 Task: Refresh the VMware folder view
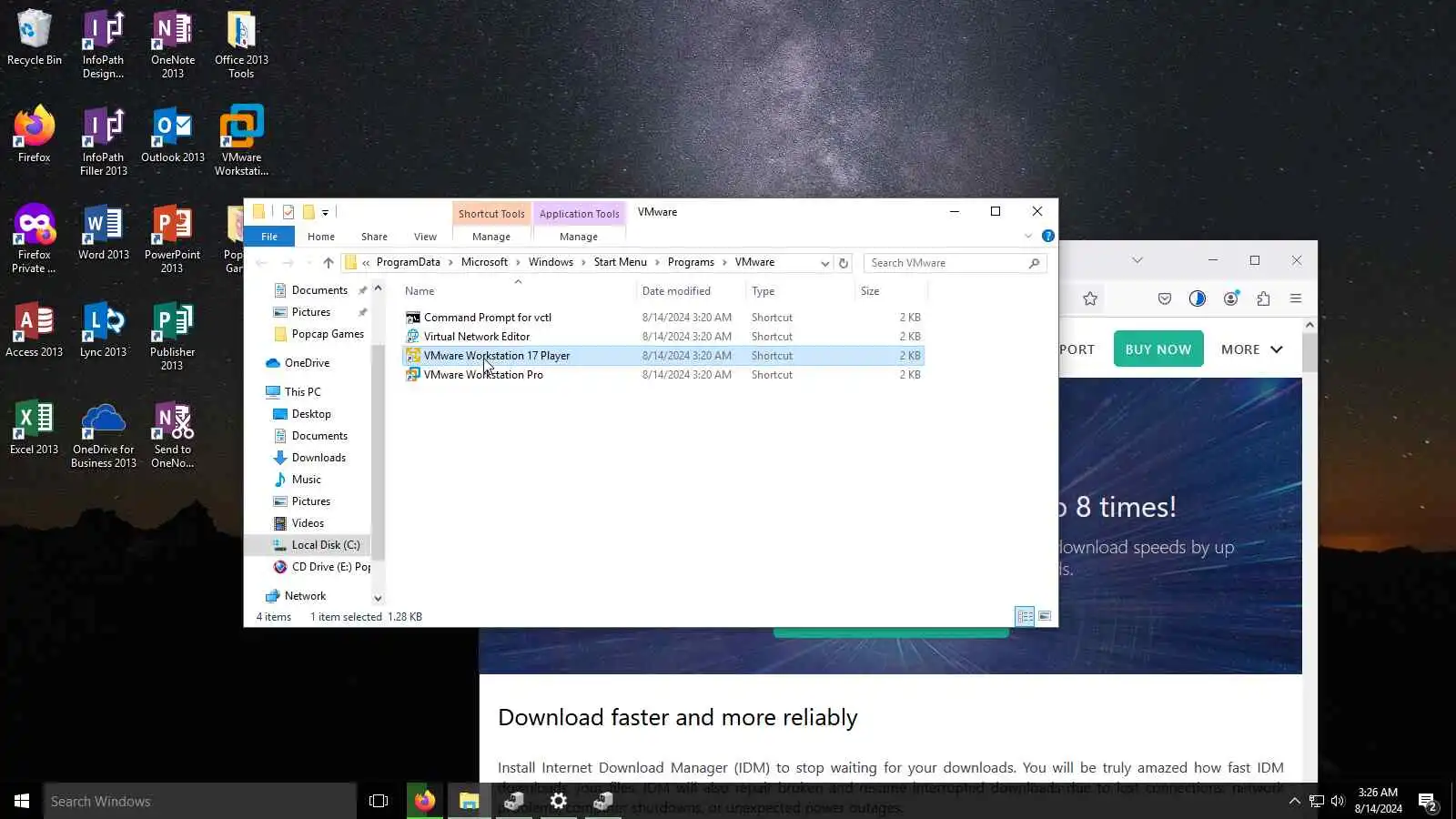tap(844, 263)
